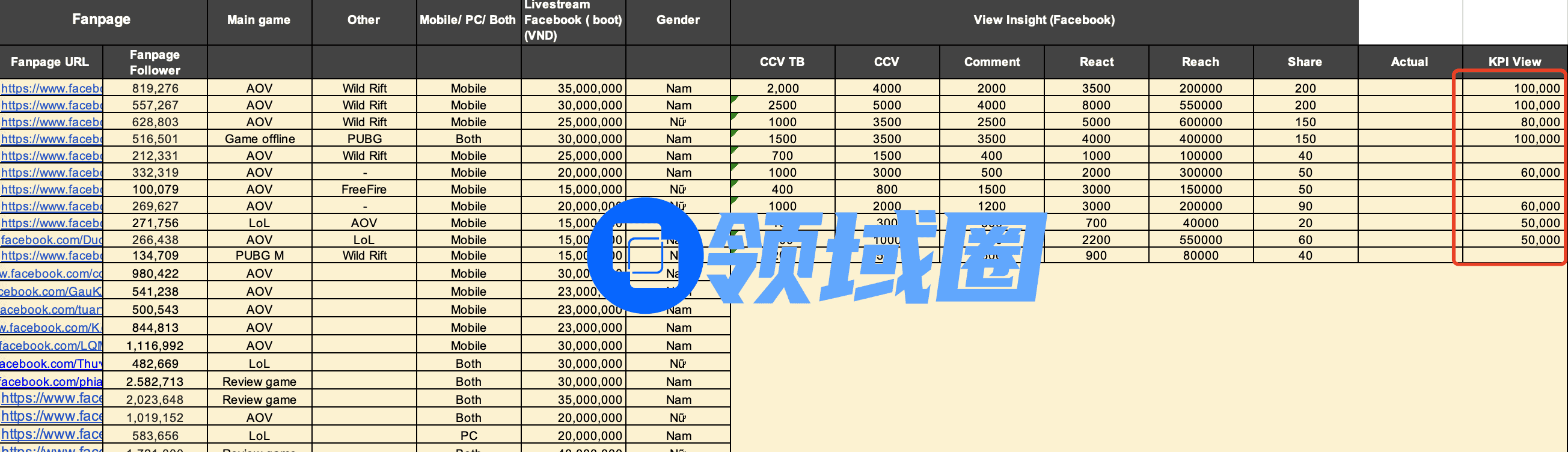Select the KPI View column header

click(1514, 61)
